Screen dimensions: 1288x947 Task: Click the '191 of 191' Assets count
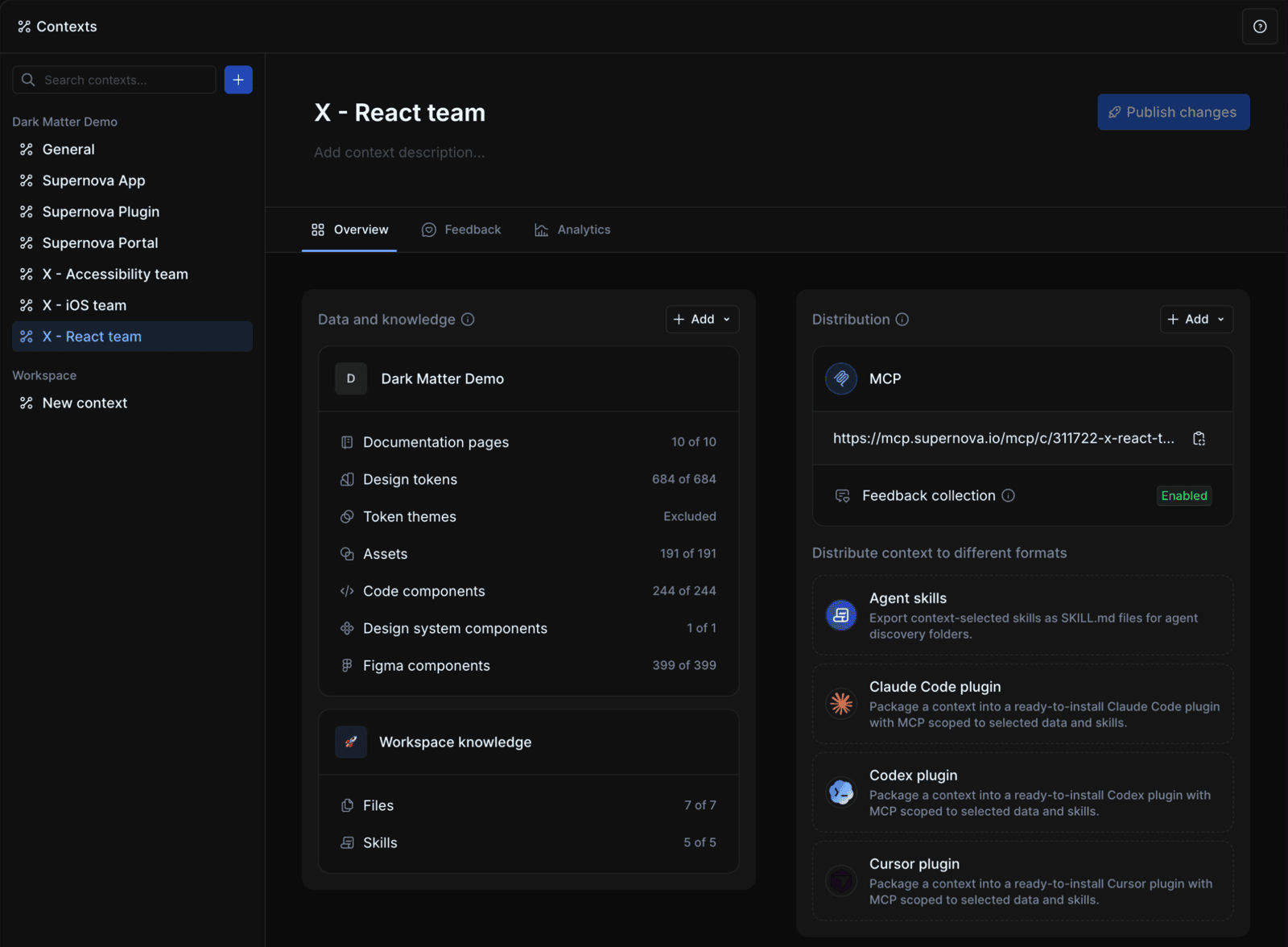687,554
